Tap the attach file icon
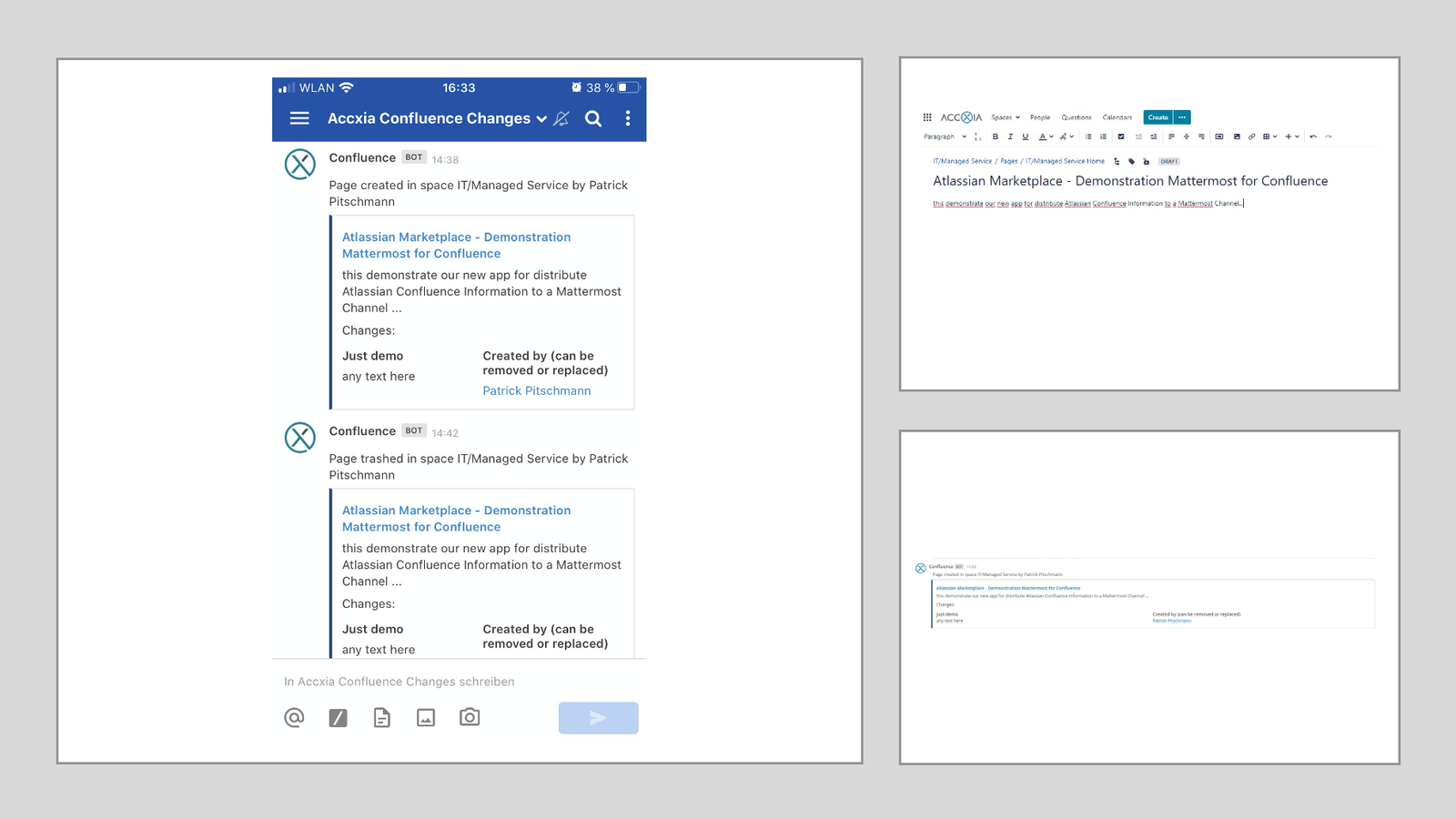1456x819 pixels. point(382,718)
